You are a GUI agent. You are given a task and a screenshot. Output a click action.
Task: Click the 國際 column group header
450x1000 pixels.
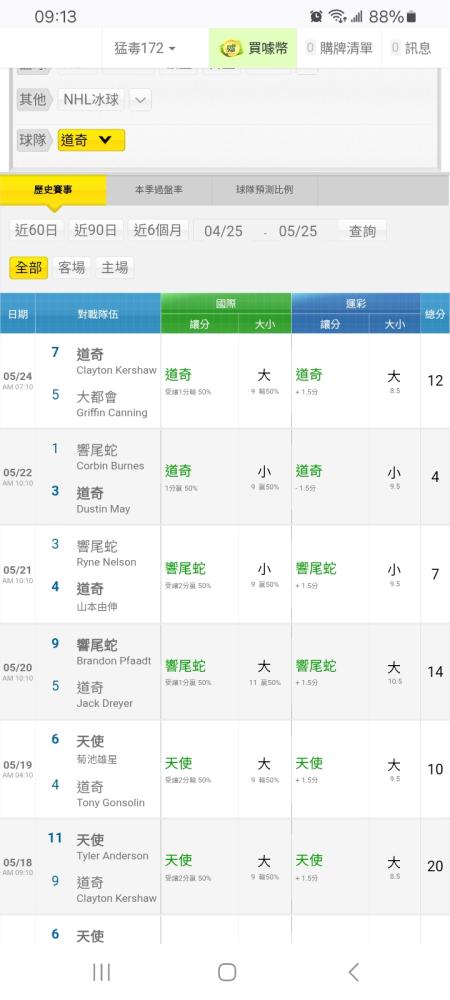[226, 304]
